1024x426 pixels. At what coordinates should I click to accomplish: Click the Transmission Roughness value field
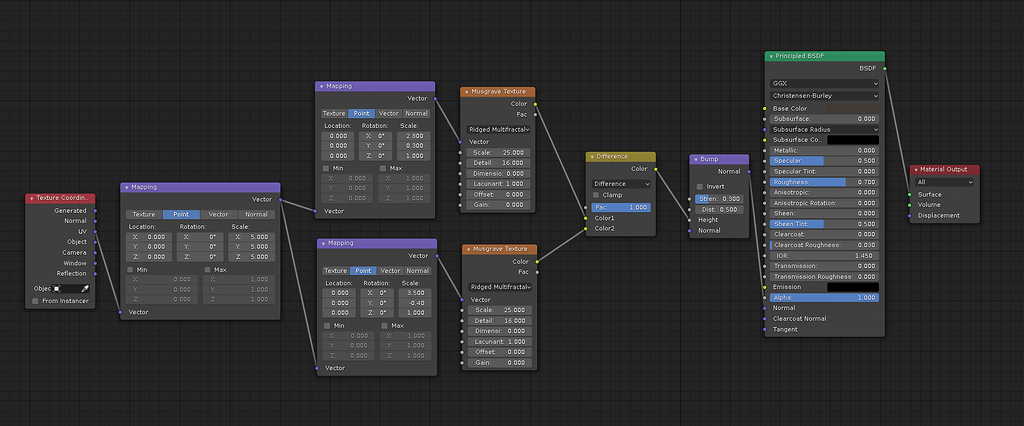tap(824, 276)
